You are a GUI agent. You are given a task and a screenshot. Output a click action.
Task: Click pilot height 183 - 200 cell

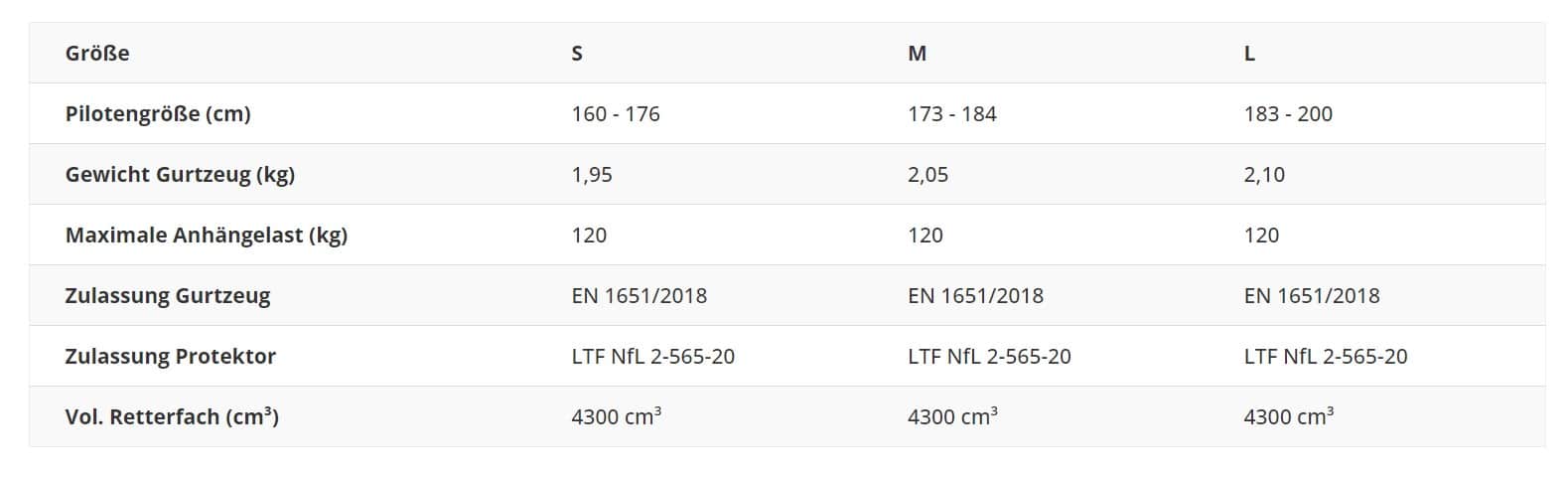coord(1288,114)
